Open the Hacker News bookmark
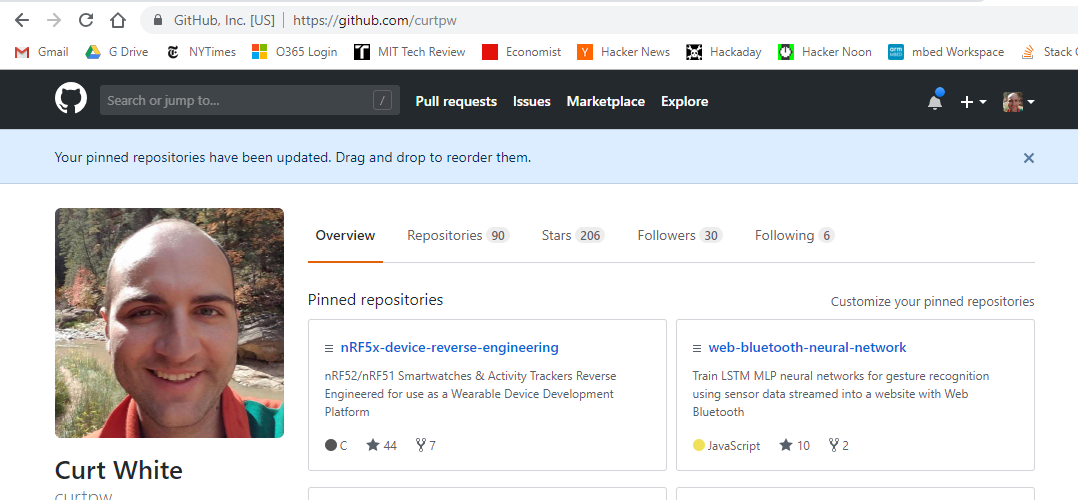The image size is (1078, 500). tap(624, 52)
